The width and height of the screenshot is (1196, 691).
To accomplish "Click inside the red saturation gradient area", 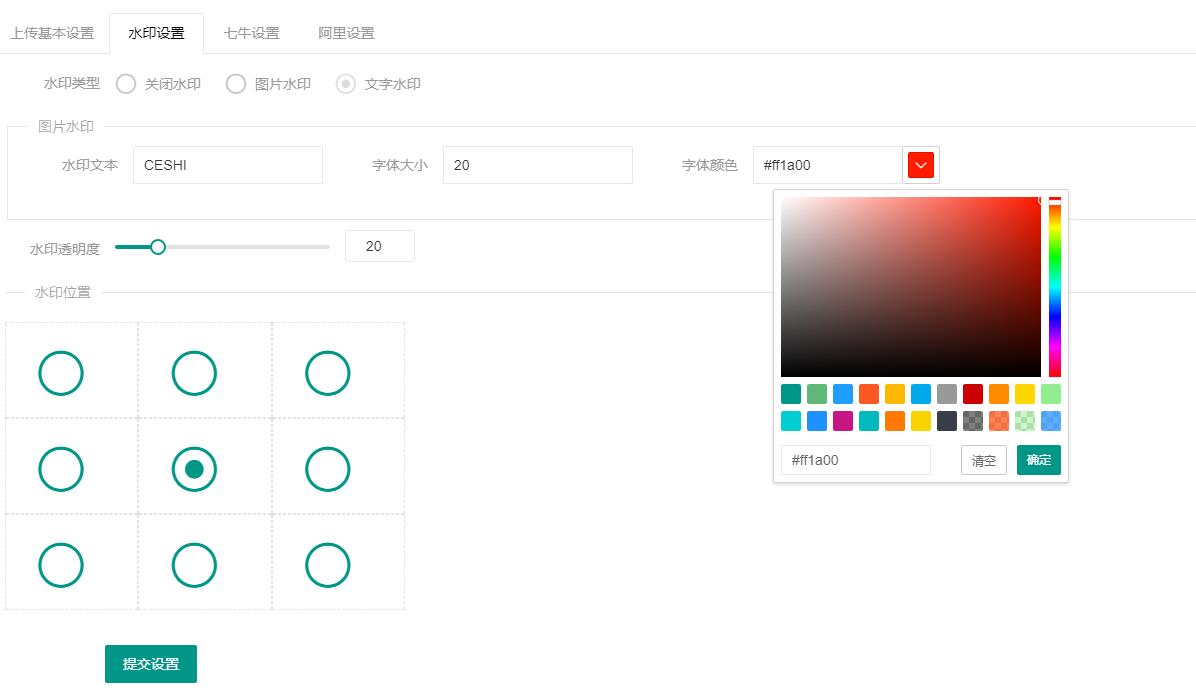I will coord(911,287).
